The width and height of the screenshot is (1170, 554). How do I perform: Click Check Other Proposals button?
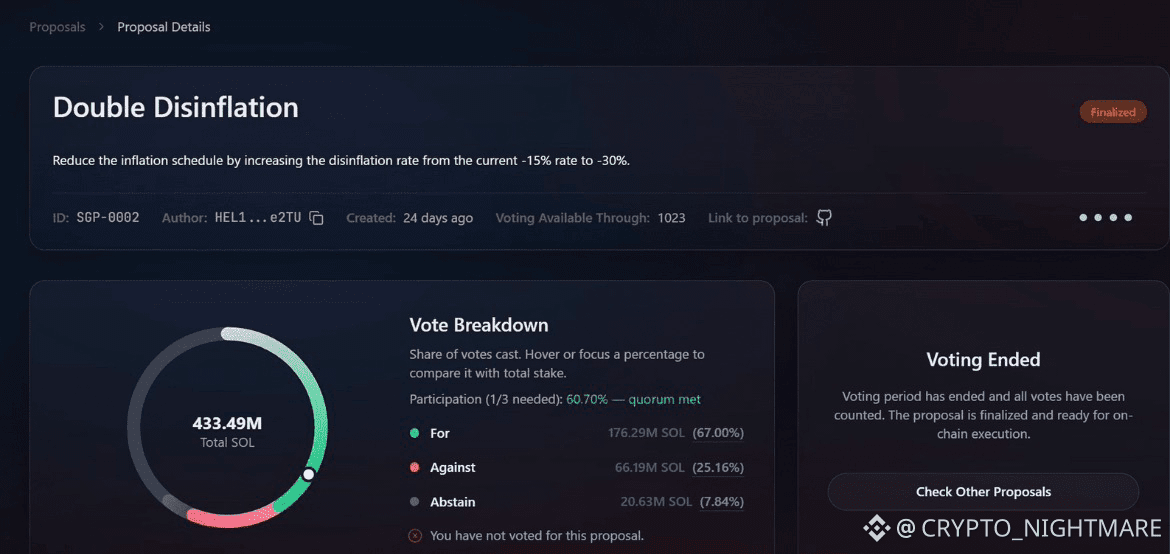point(983,492)
